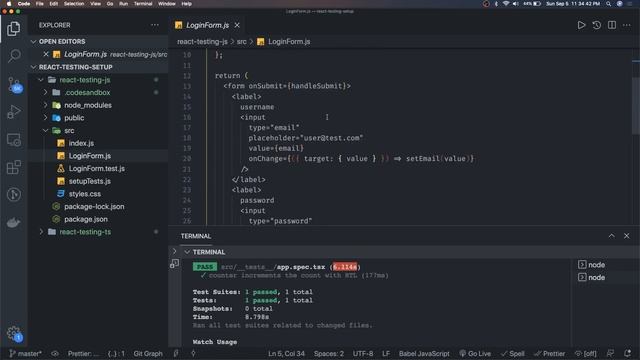Change language mode Babel JavaScript
Viewport: 640px width, 360px height.
click(x=424, y=353)
